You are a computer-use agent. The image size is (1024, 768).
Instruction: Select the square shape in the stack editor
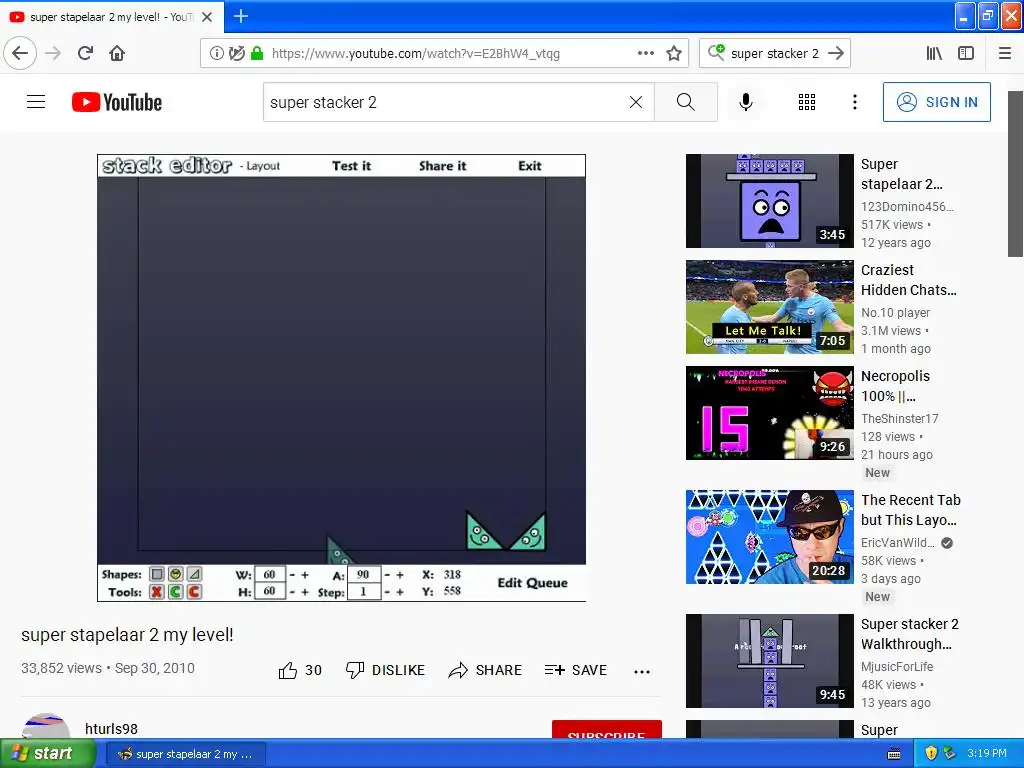click(157, 574)
